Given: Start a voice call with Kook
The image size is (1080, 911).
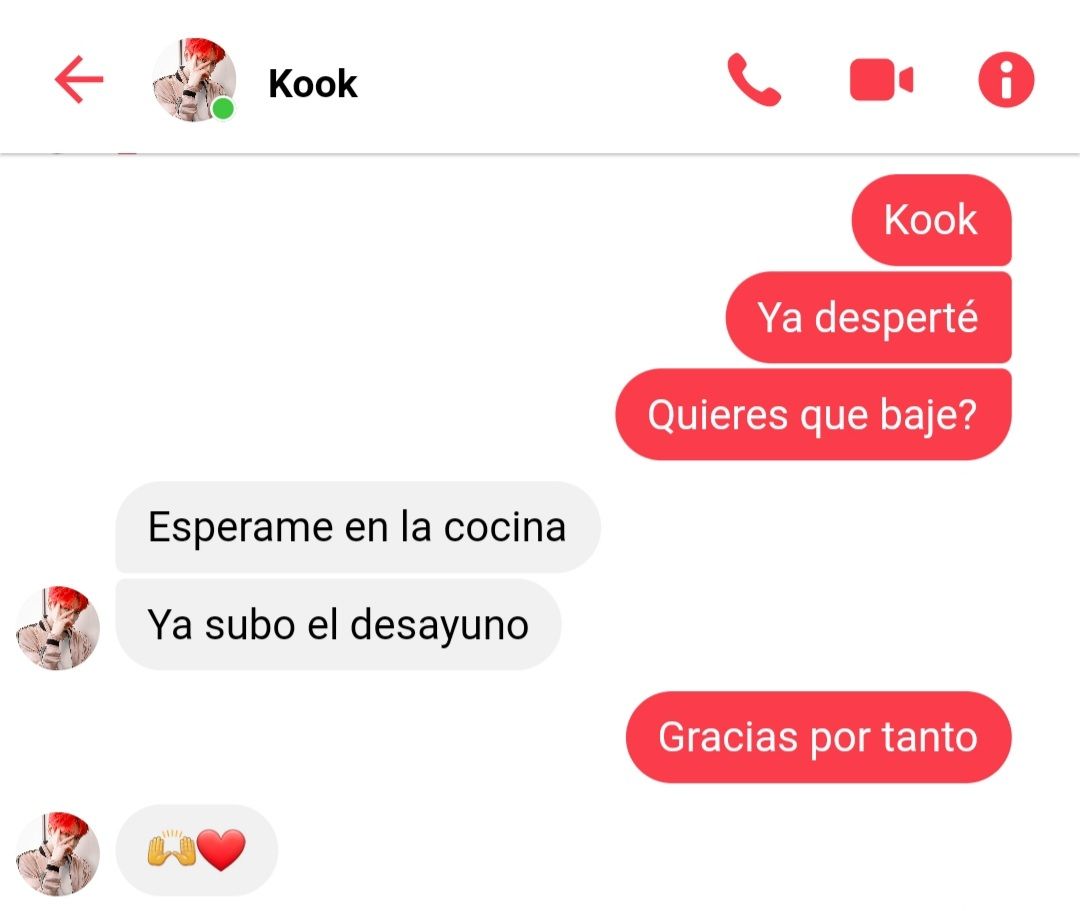Looking at the screenshot, I should 754,80.
